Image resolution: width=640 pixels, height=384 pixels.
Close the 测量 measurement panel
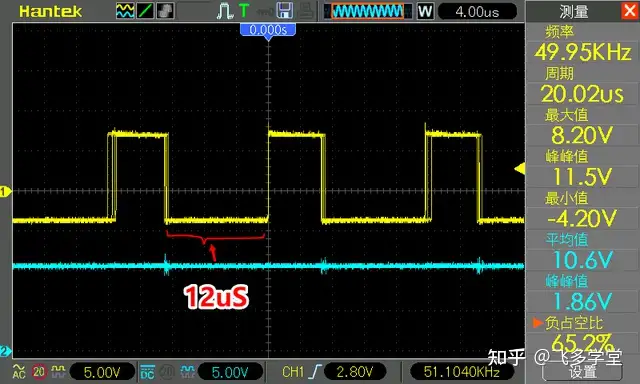pos(630,11)
